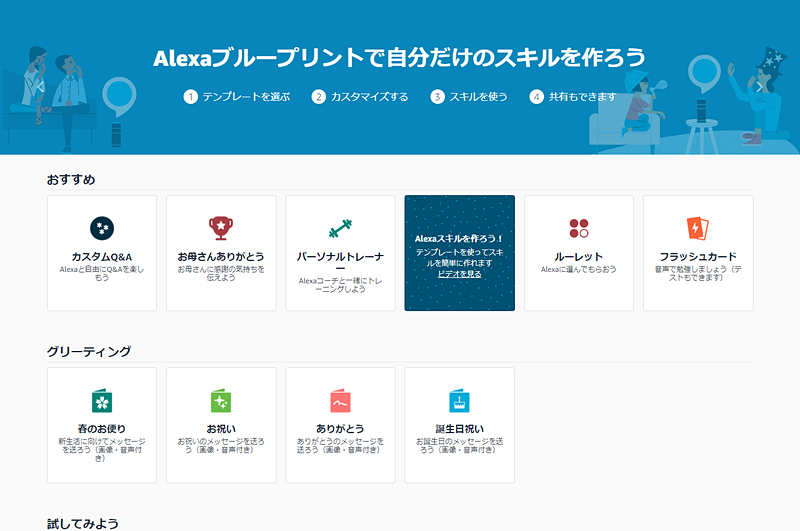
Task: Click description お母さんに感謝の気持ちを伝えよう
Action: (x=221, y=273)
